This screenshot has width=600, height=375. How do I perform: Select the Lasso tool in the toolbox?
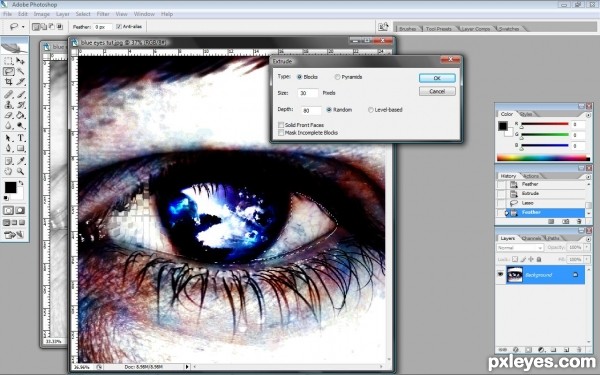tap(8, 71)
